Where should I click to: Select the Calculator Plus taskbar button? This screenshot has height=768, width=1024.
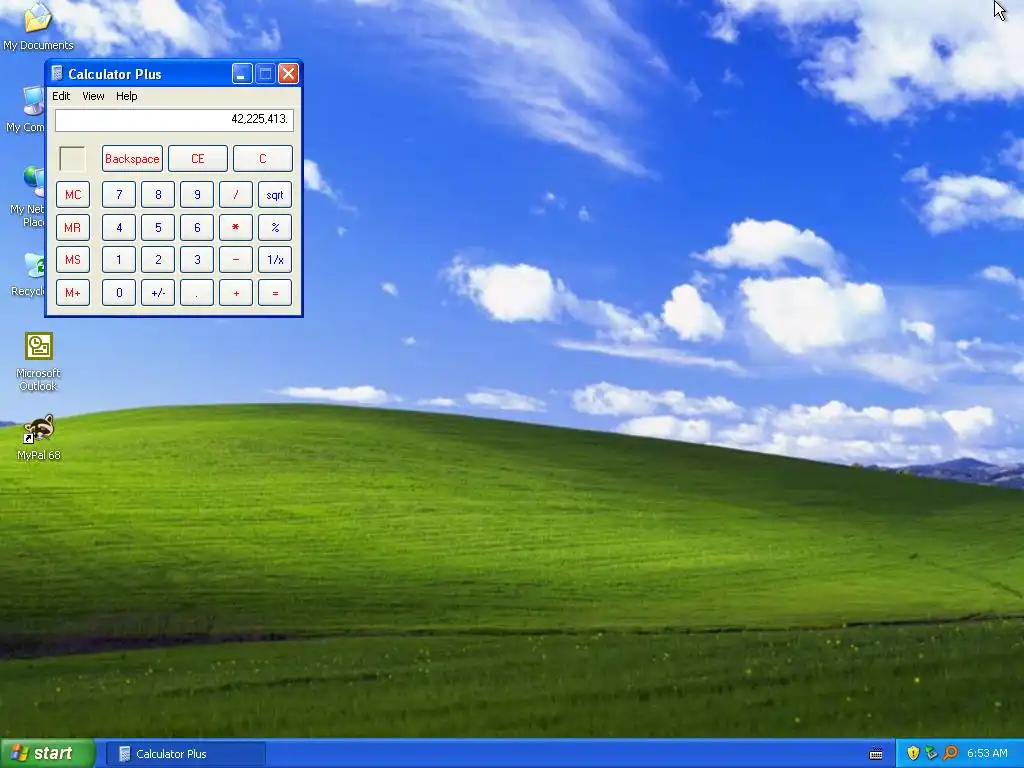pos(185,754)
